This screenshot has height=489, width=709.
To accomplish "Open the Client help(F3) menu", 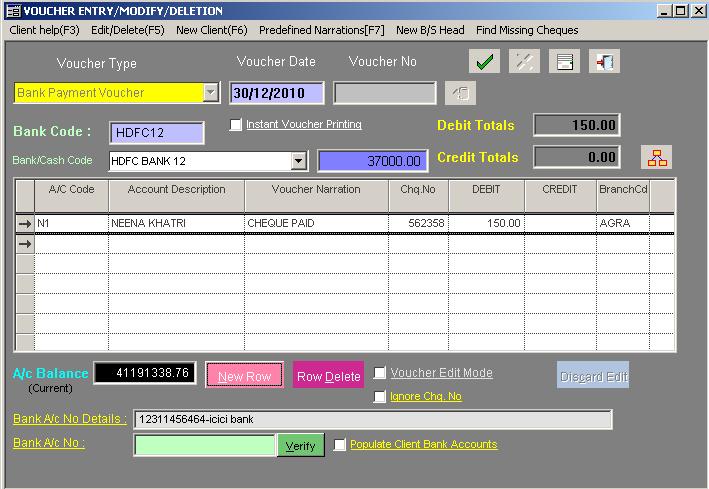I will [x=44, y=30].
